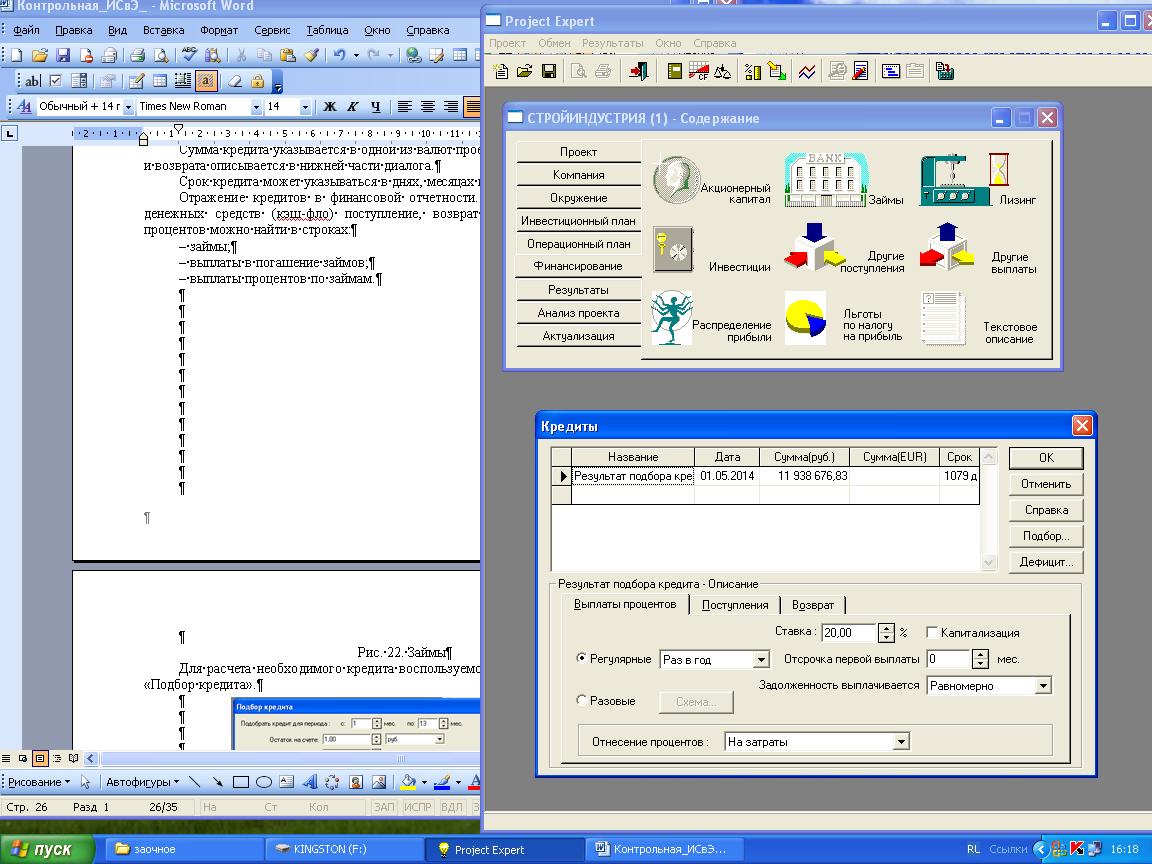Select the Разовые radio button
1152x864 pixels.
point(581,700)
